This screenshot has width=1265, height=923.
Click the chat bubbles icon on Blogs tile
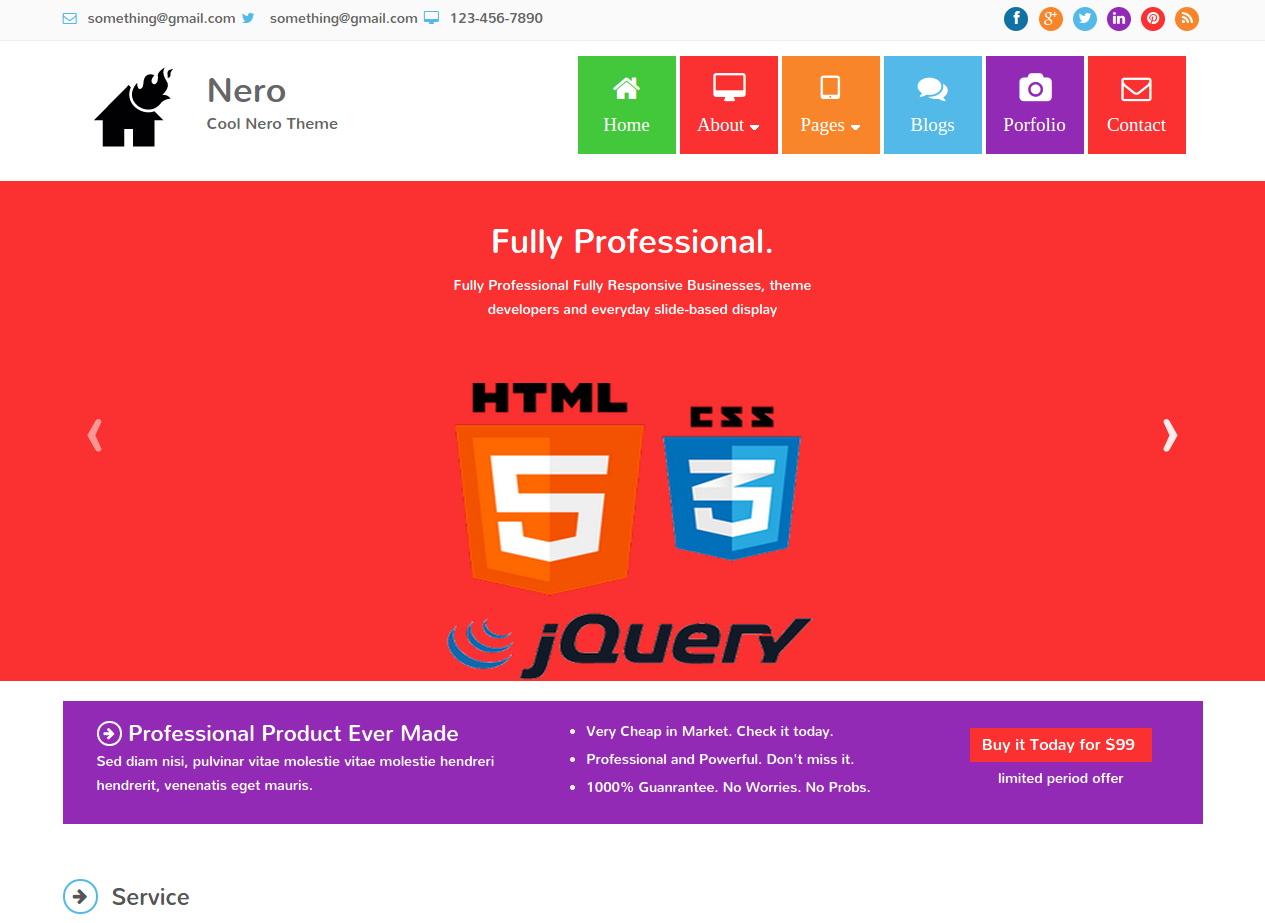click(932, 89)
